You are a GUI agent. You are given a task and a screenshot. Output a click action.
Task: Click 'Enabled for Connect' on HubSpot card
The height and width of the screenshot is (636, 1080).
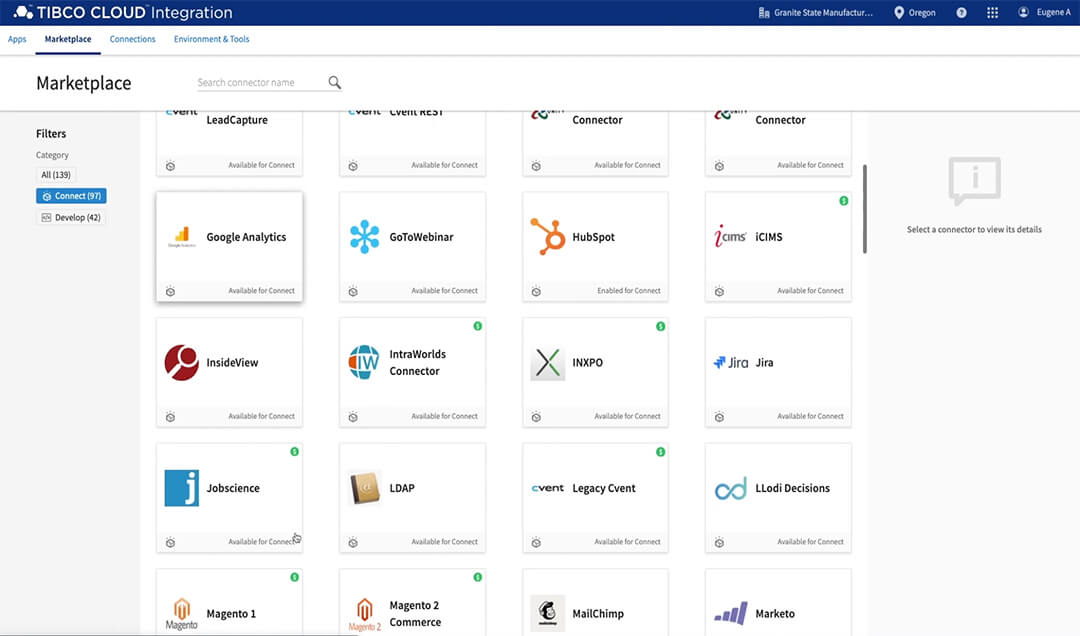(x=629, y=291)
